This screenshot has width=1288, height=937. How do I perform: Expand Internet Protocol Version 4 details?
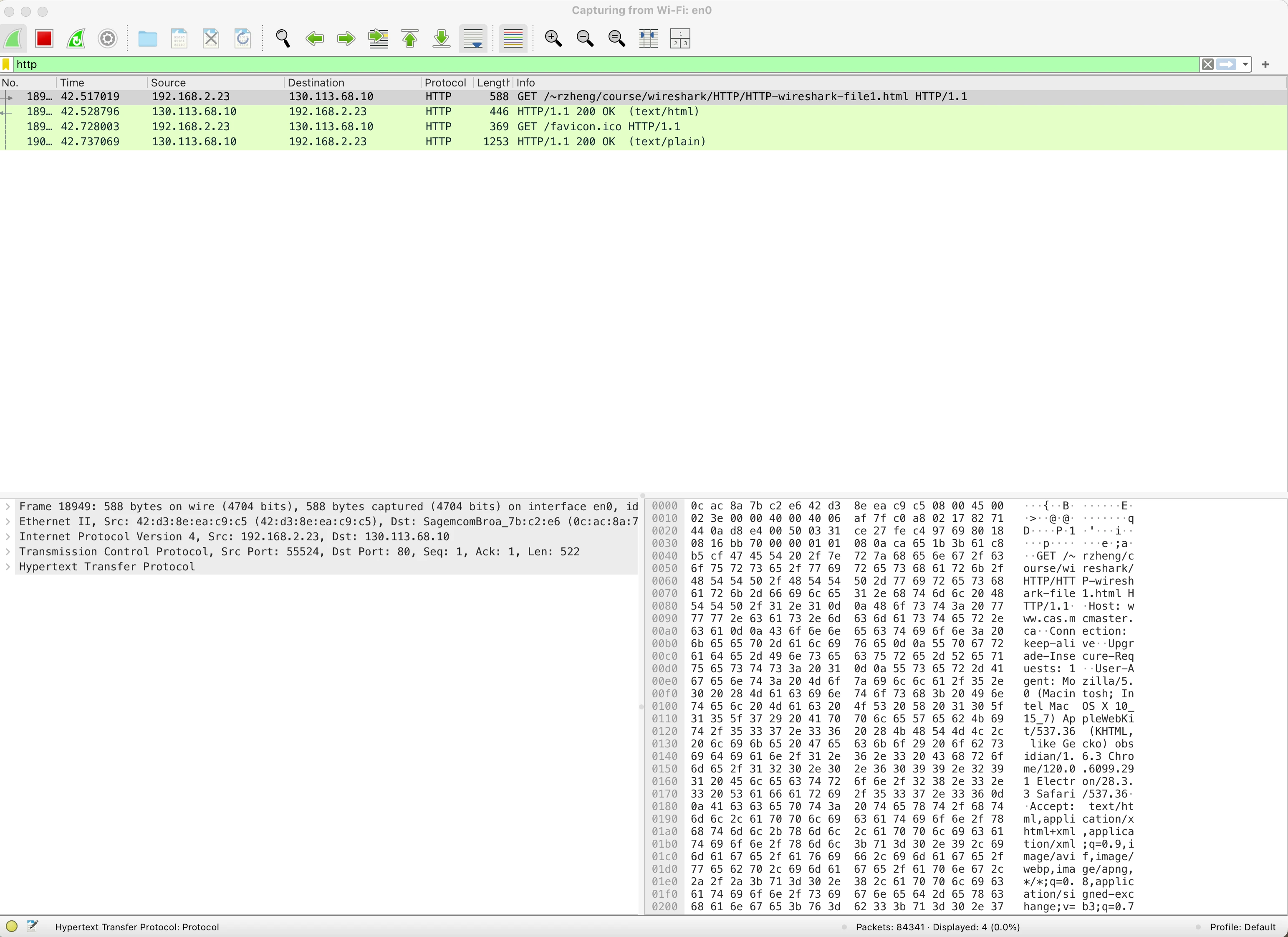tap(8, 537)
